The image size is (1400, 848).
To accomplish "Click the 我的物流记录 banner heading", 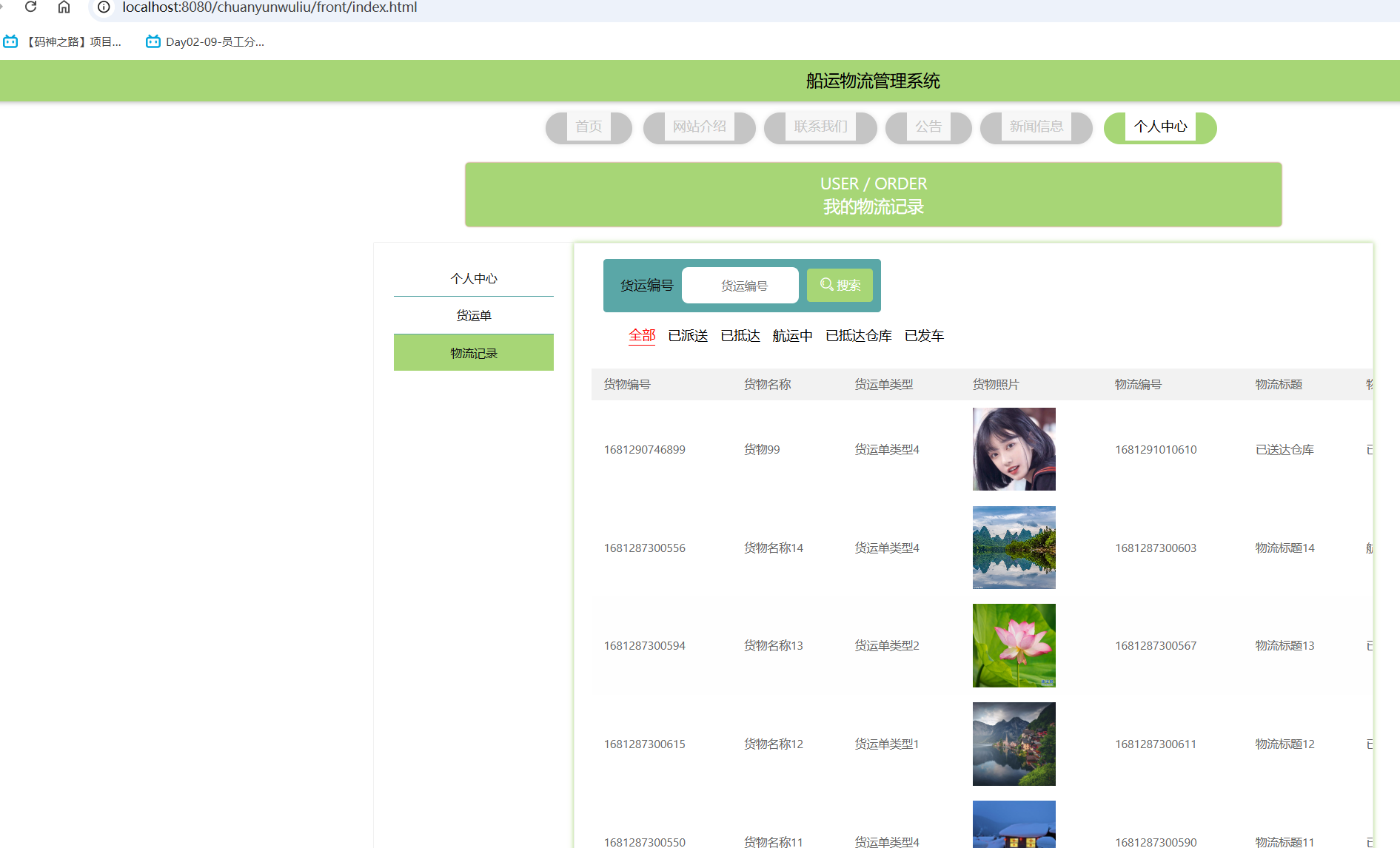I will [874, 207].
